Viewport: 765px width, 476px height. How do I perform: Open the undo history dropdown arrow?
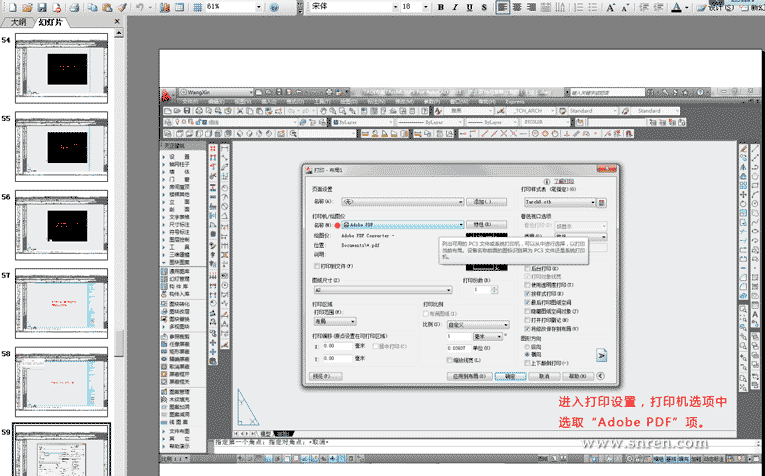coord(150,7)
